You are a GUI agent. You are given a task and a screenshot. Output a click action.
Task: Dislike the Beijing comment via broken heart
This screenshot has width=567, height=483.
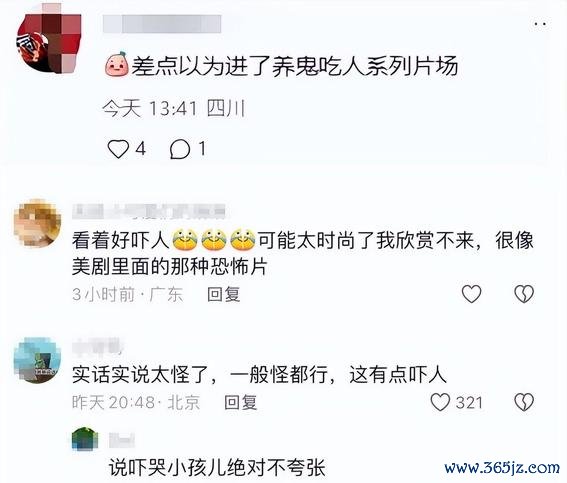click(524, 402)
